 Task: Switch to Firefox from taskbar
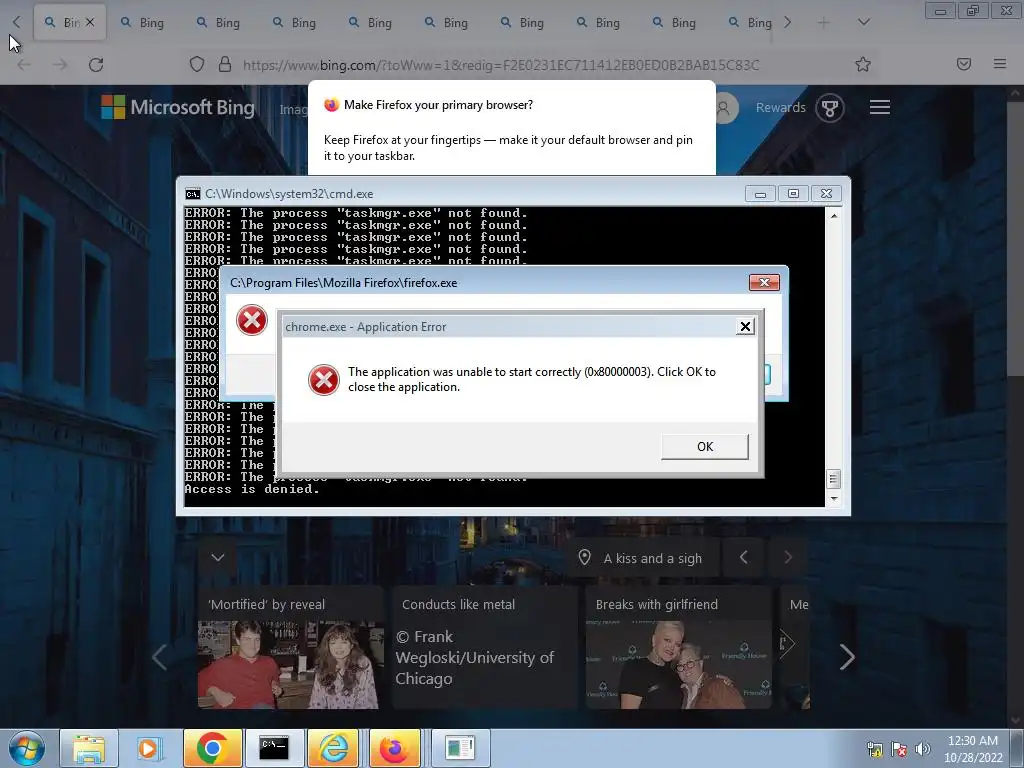coord(394,748)
